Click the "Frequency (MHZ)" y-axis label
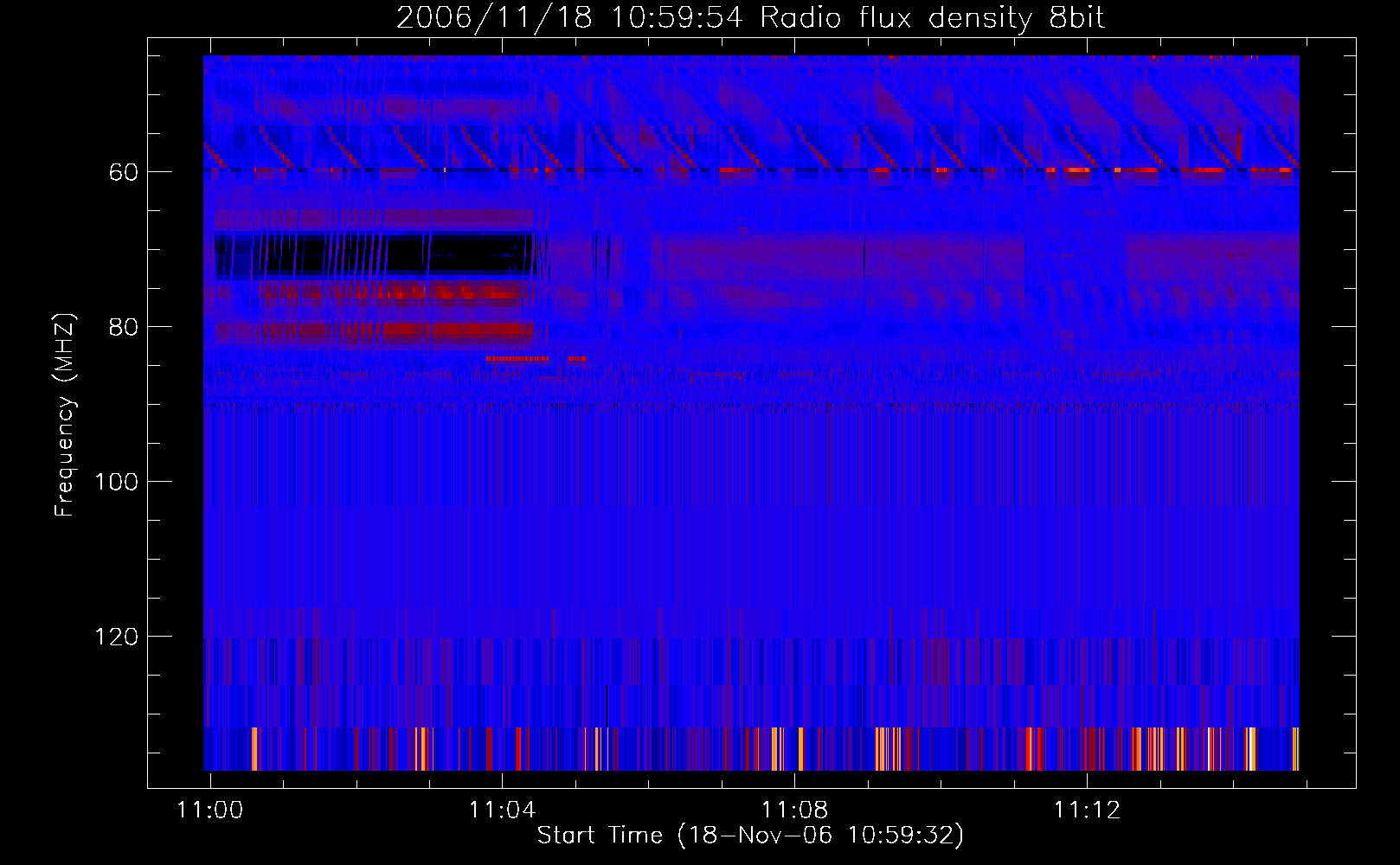Screen dimensions: 1400x865 click(65, 415)
